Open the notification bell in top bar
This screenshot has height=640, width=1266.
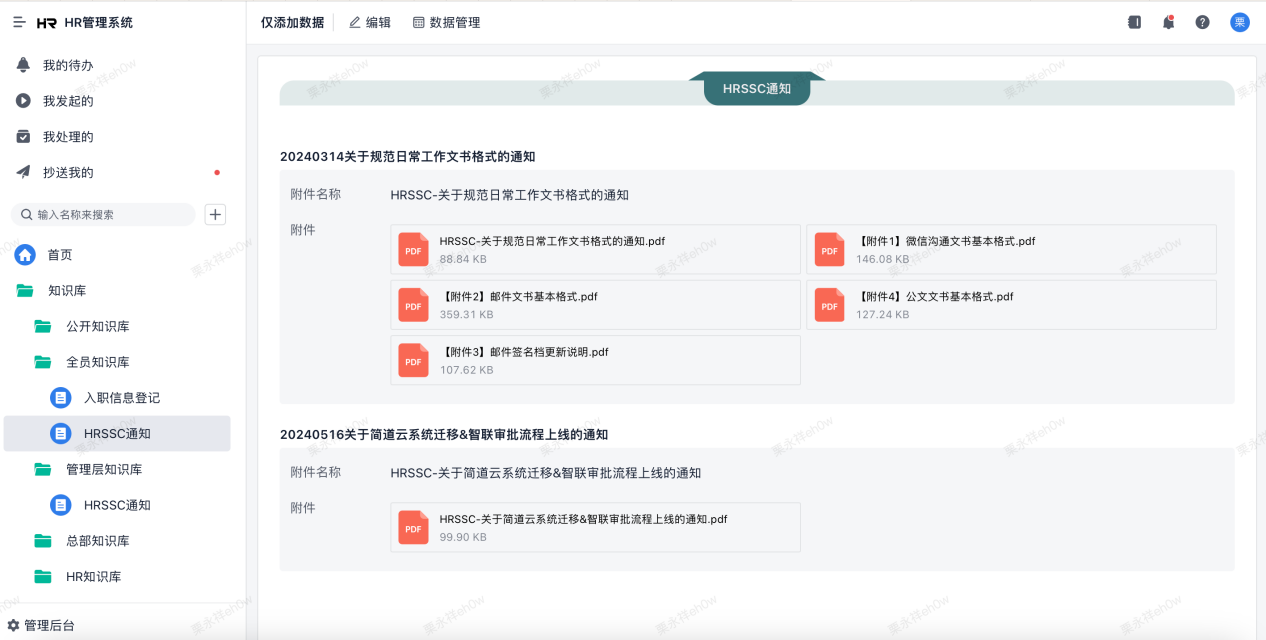1168,22
